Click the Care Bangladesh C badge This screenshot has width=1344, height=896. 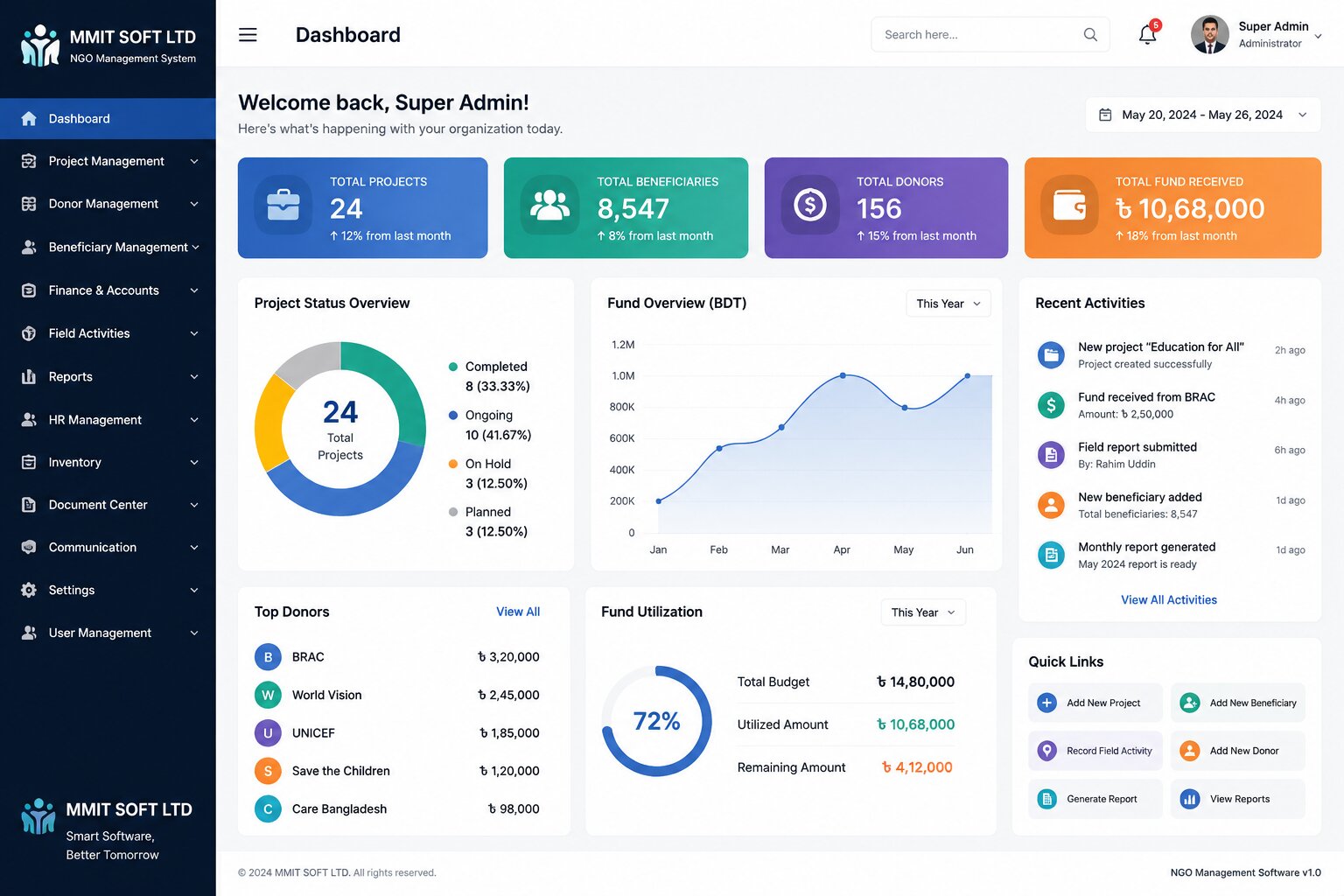click(x=268, y=809)
